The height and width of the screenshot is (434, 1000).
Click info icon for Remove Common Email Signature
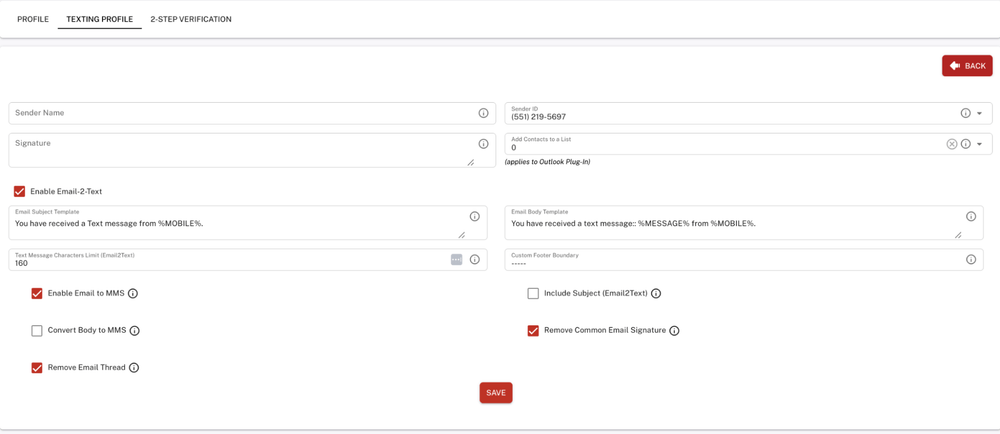tap(674, 331)
